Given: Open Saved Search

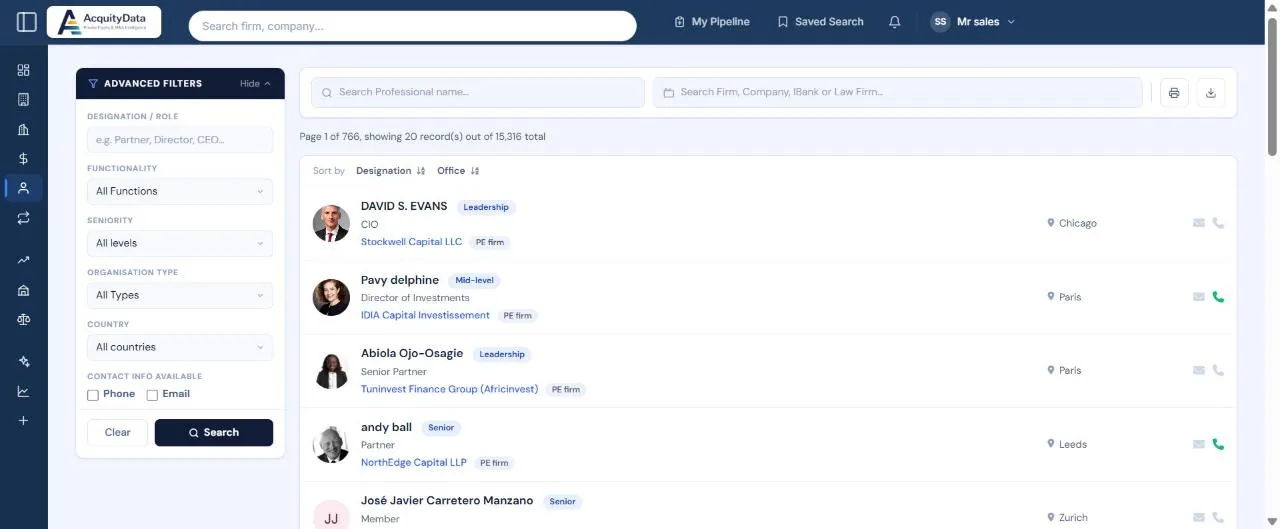Looking at the screenshot, I should point(820,22).
